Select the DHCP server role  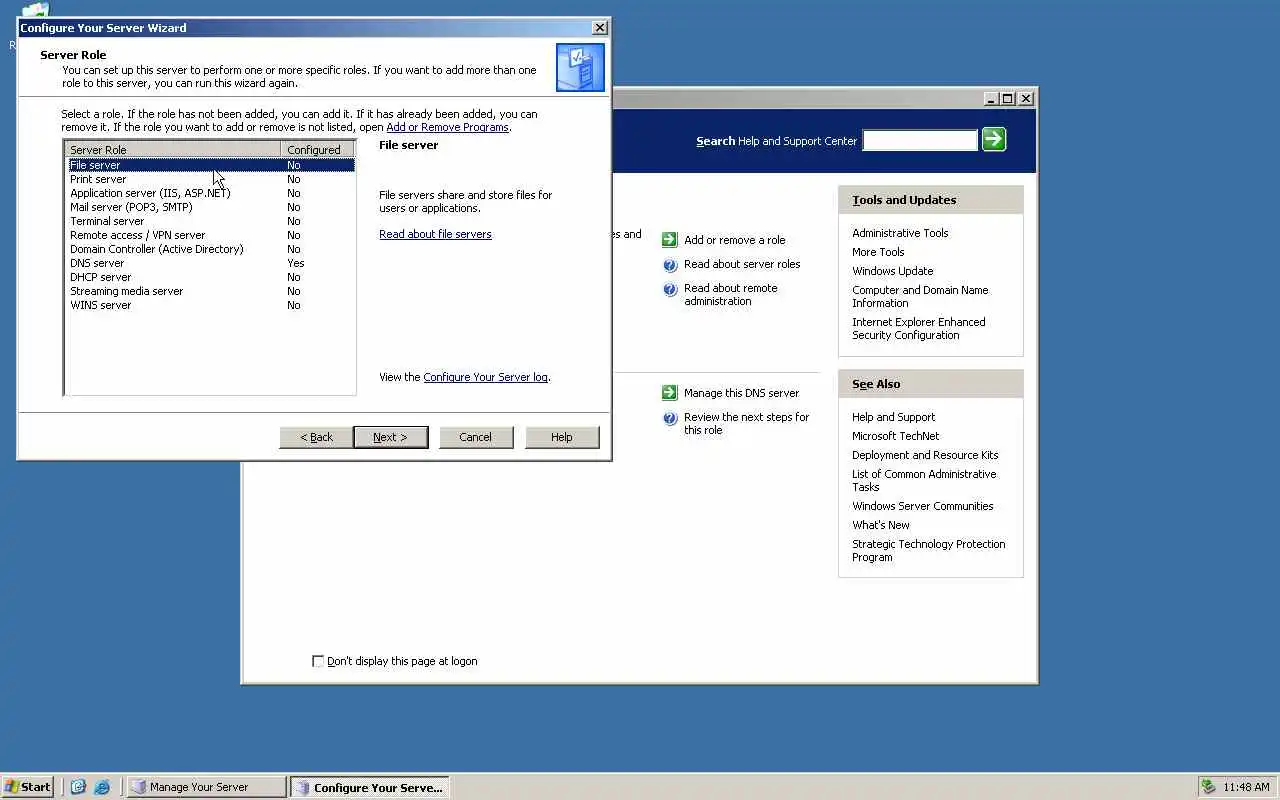[x=211, y=277]
